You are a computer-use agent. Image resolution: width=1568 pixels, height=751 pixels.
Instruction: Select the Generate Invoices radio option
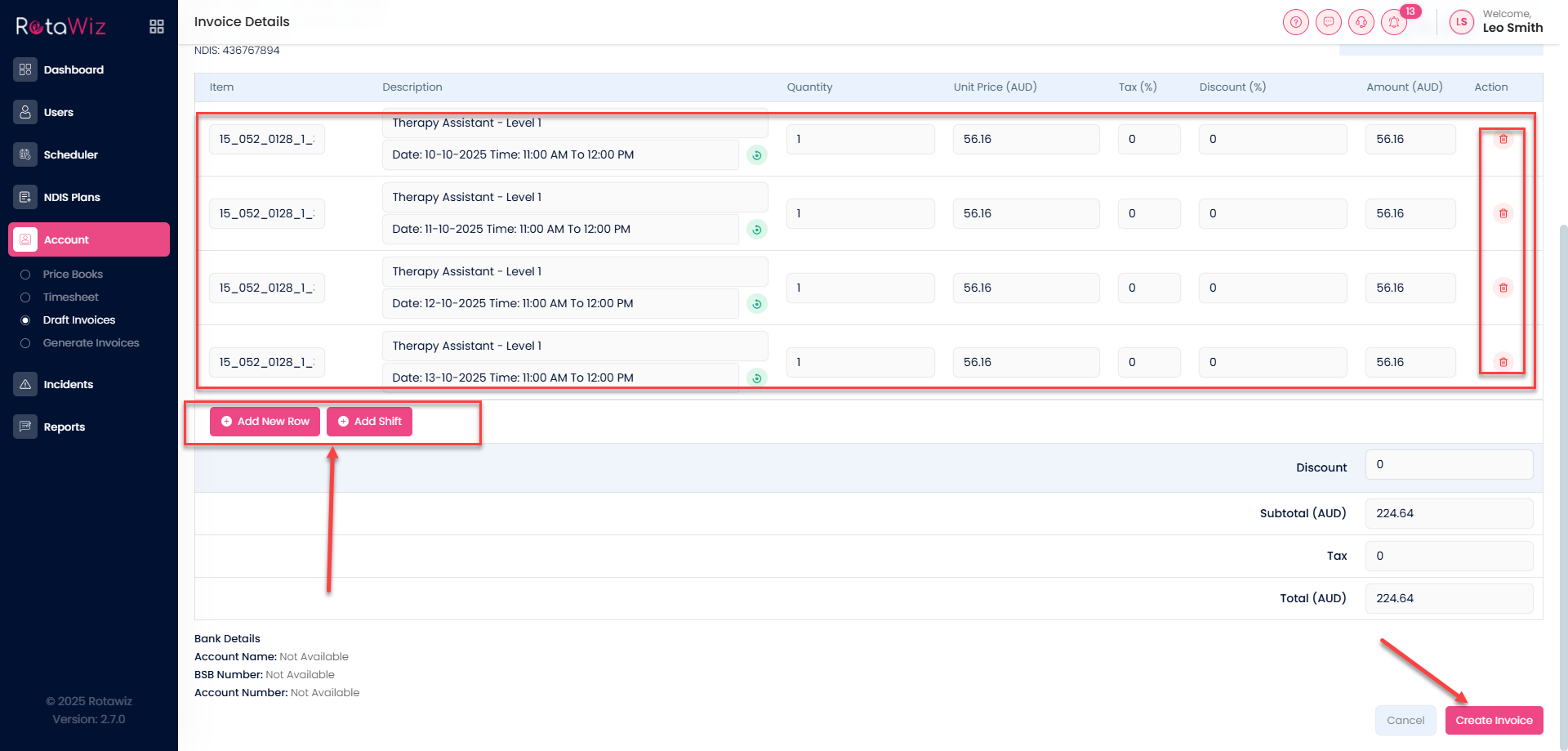click(25, 343)
